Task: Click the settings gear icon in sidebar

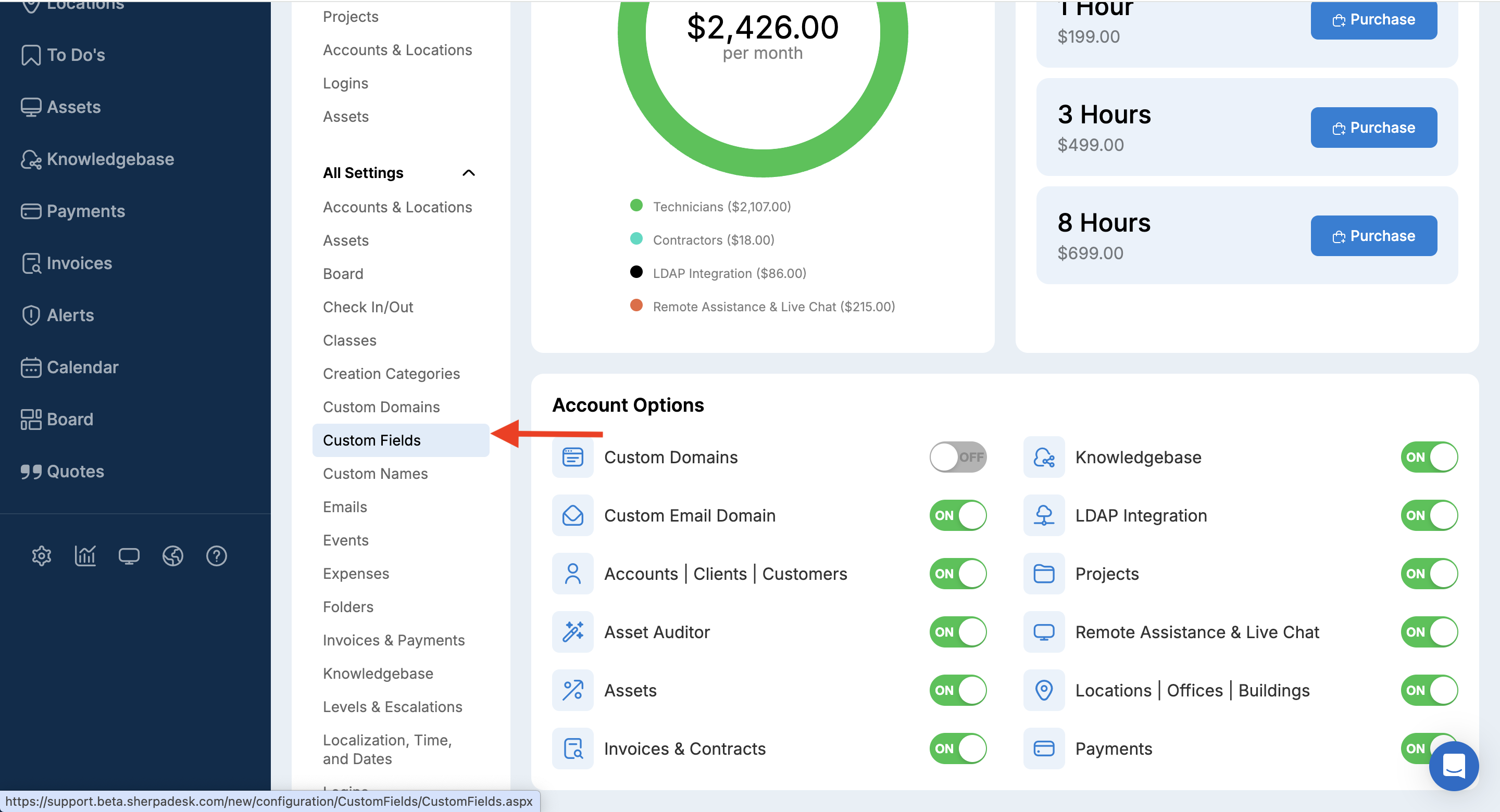Action: (41, 556)
